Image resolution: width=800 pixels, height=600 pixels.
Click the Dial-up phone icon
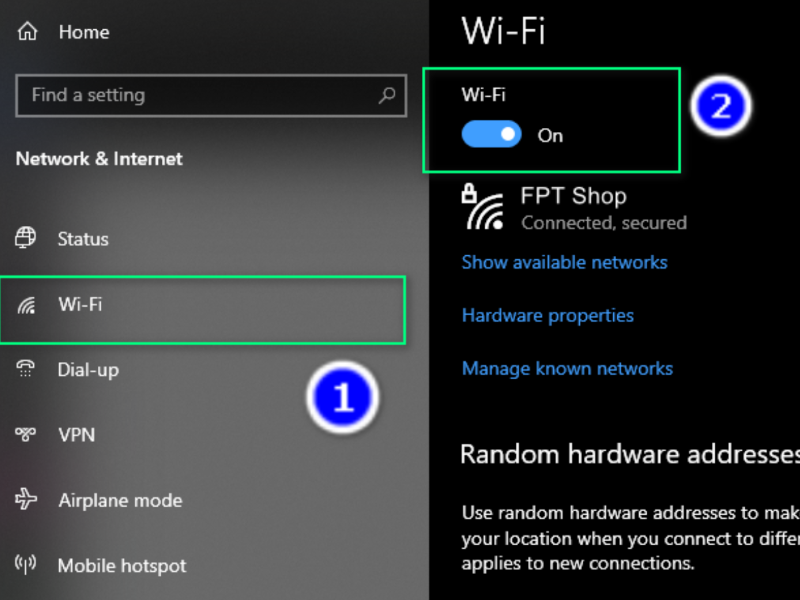coord(26,369)
